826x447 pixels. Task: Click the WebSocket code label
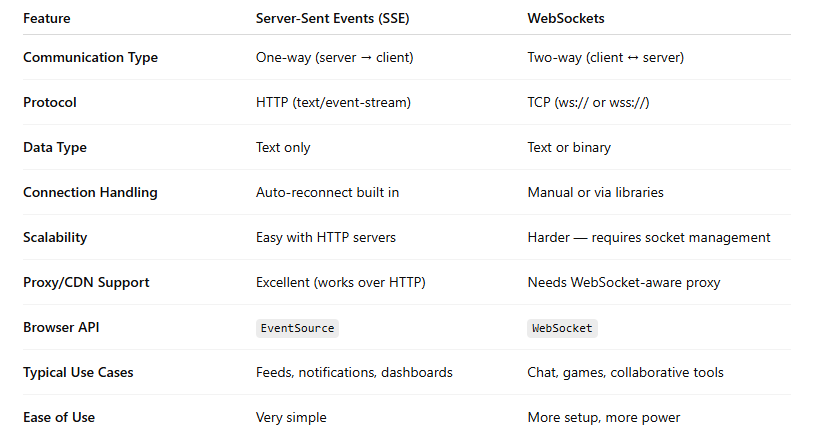pyautogui.click(x=562, y=328)
